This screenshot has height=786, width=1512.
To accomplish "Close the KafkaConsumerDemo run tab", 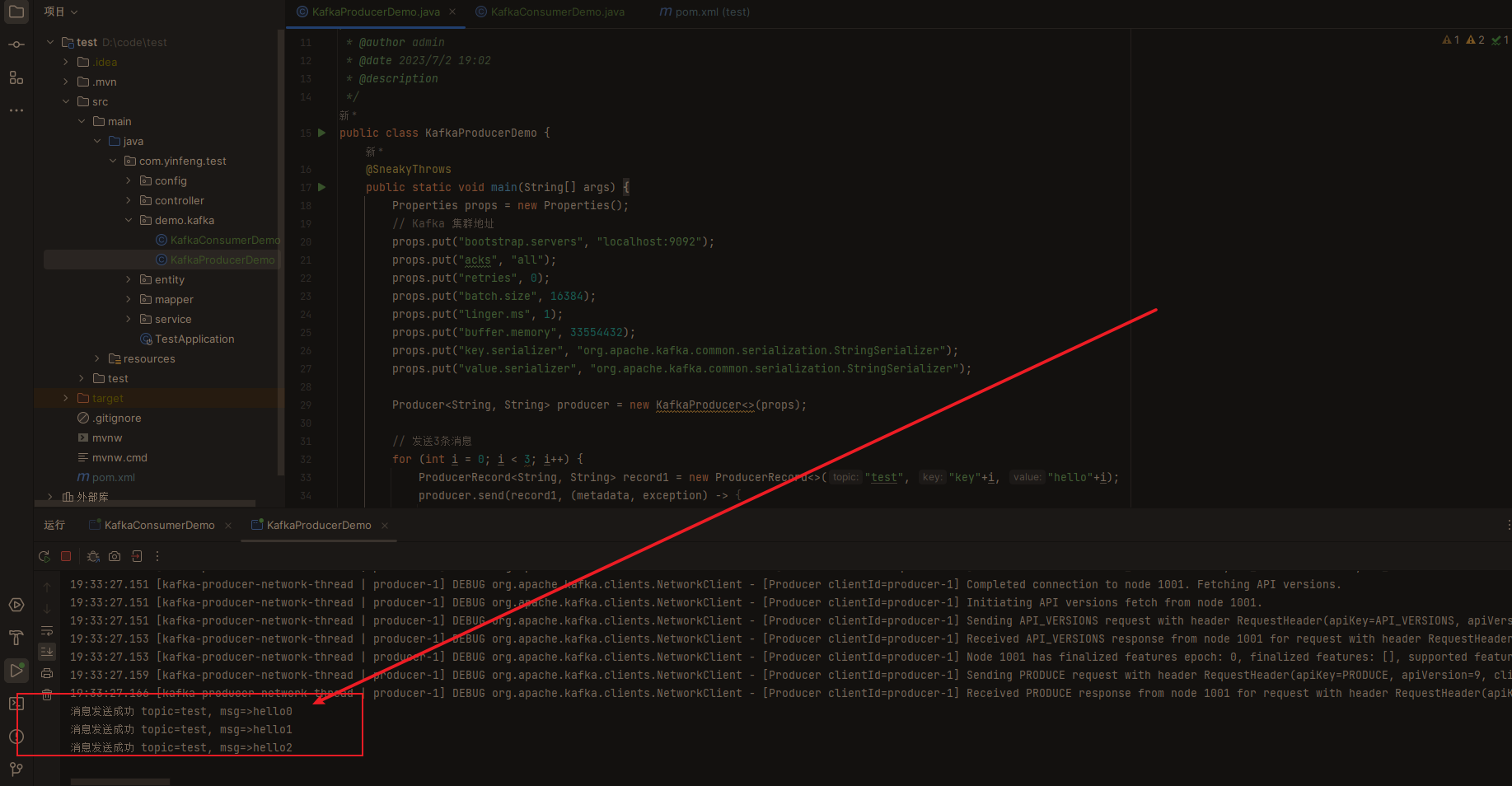I will click(x=228, y=525).
